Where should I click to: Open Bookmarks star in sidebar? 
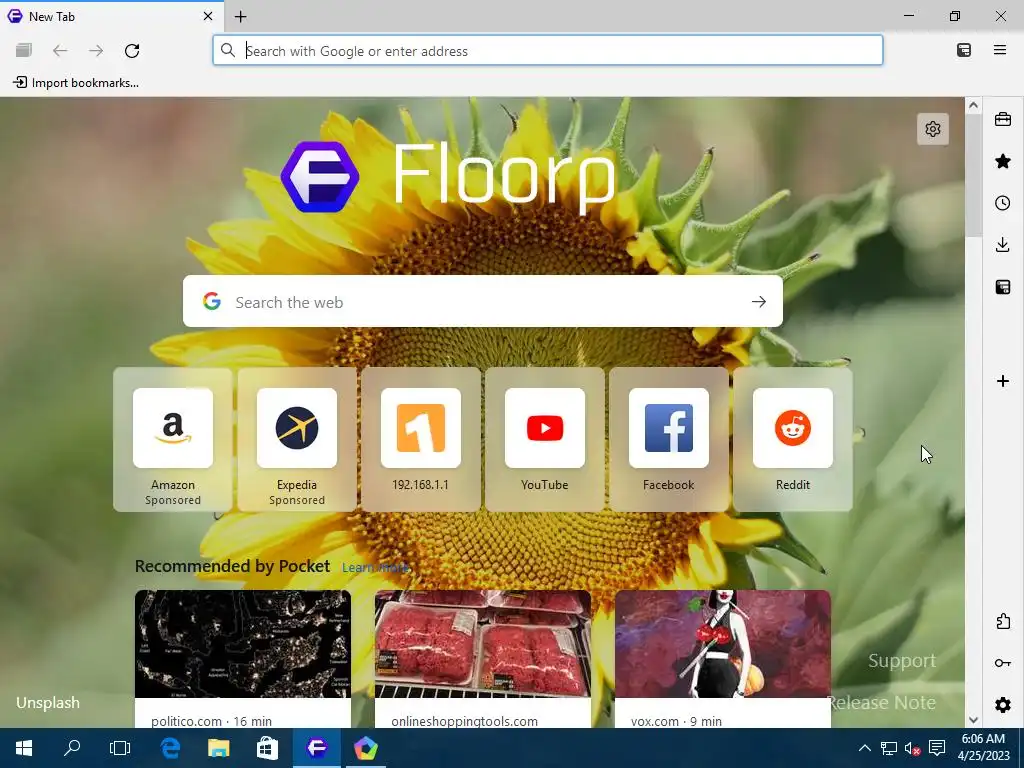tap(1003, 161)
